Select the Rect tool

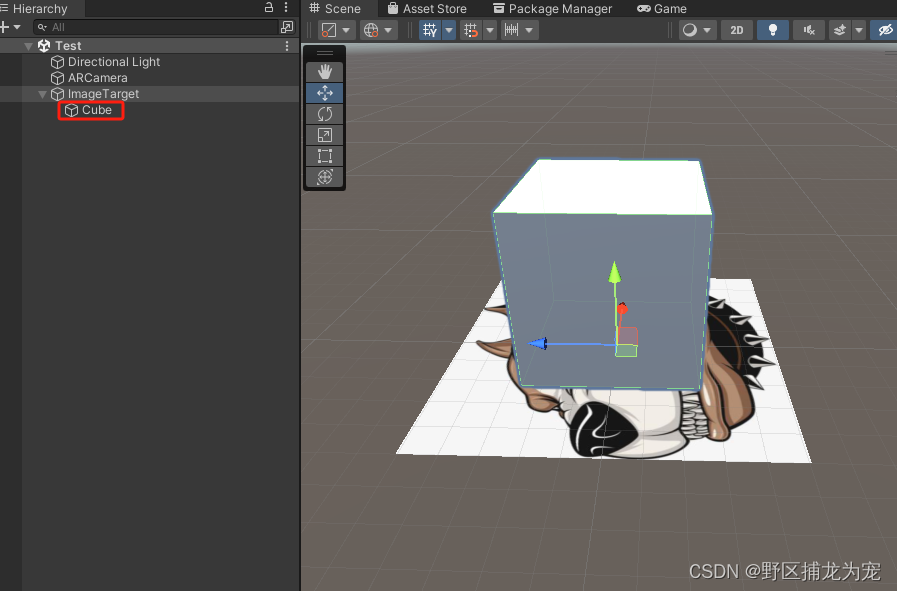(x=324, y=156)
